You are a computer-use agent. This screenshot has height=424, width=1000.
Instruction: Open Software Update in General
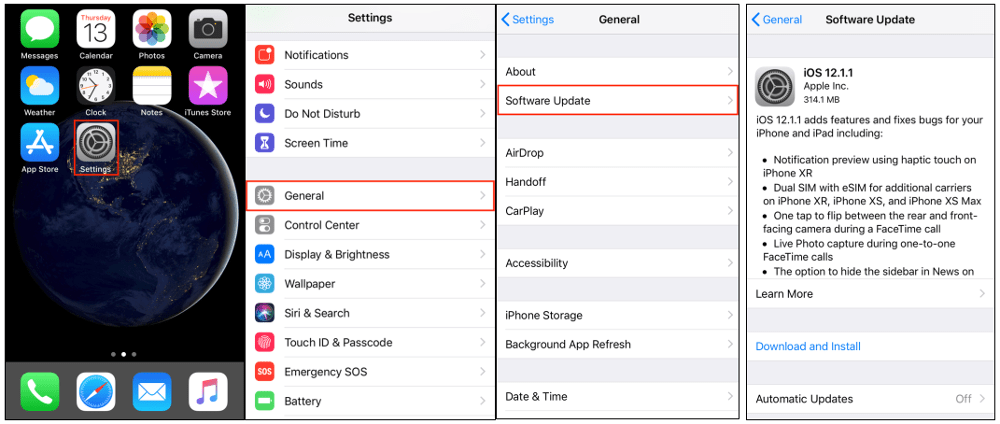(617, 101)
